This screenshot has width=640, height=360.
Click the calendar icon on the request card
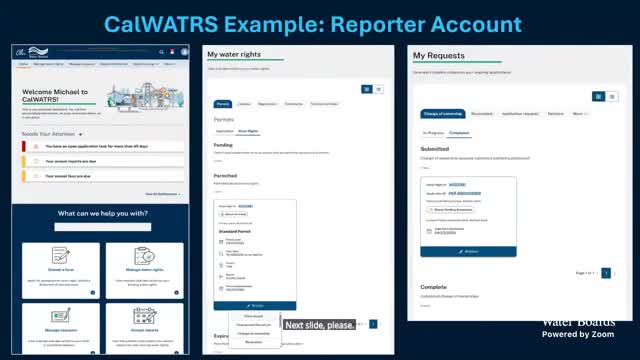[x=429, y=231]
